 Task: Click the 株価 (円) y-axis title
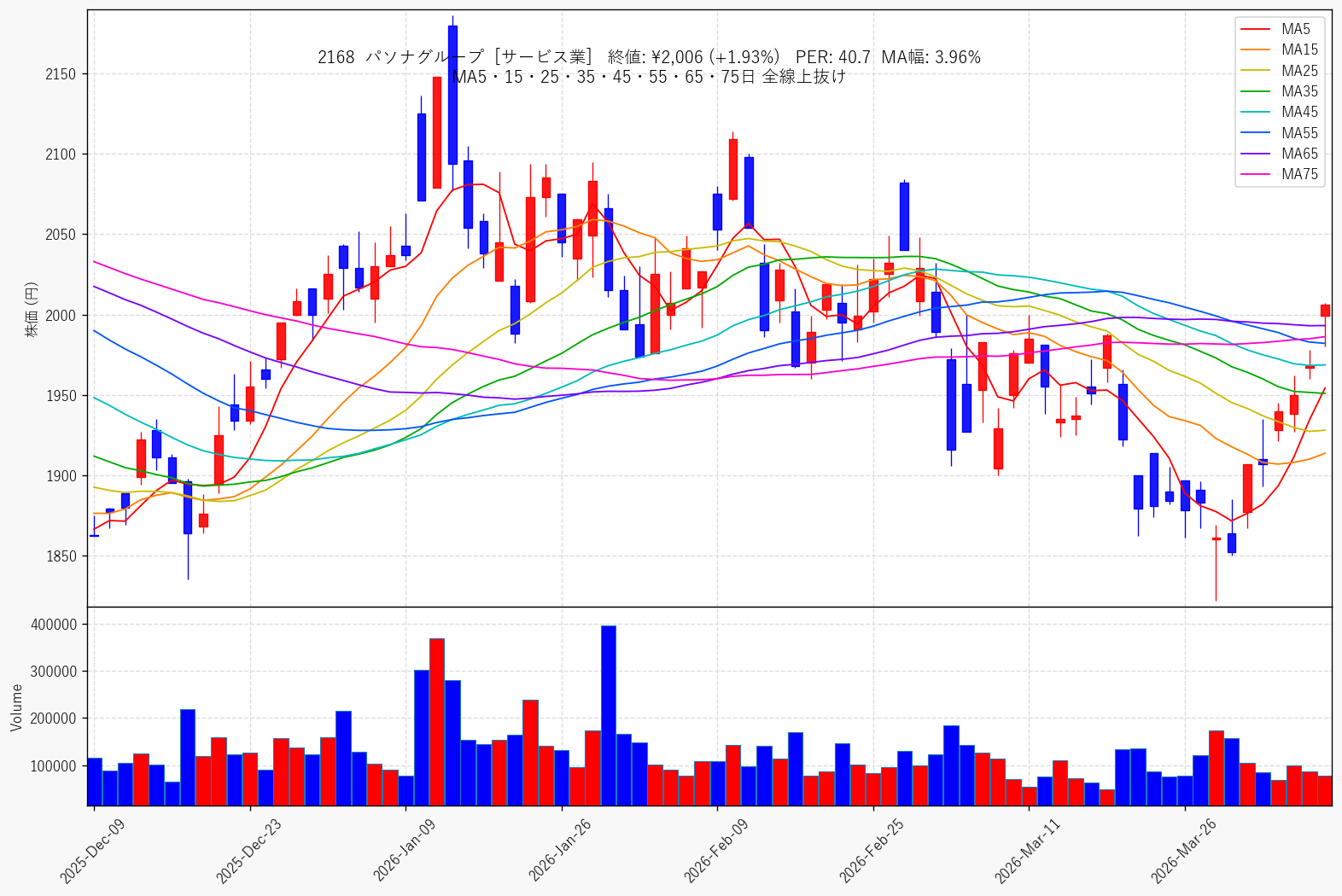(x=32, y=309)
